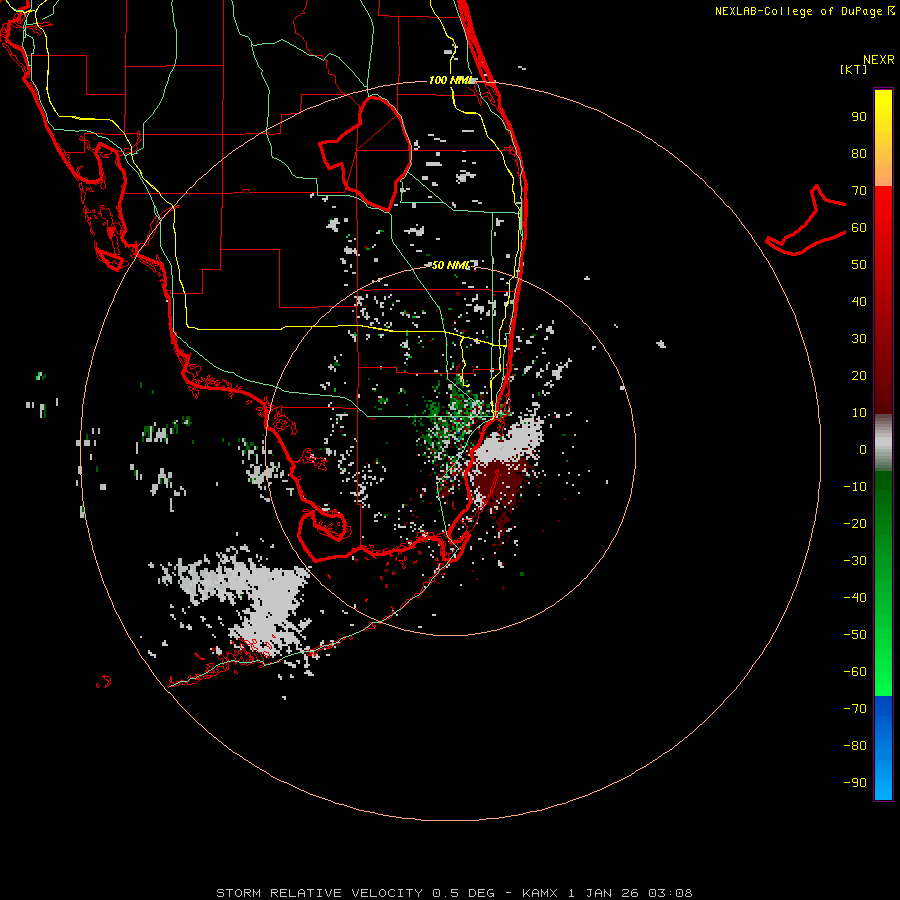Click the 50 NMI range ring label
Image resolution: width=900 pixels, height=900 pixels.
tap(451, 266)
